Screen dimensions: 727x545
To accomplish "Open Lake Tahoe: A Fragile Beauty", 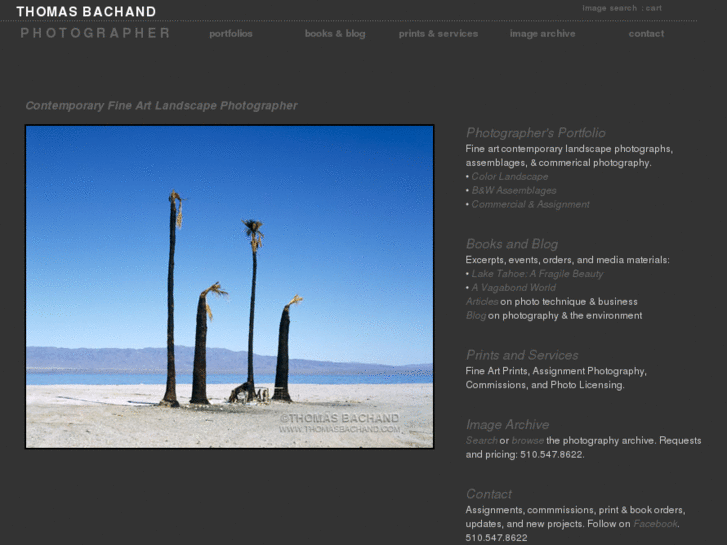I will [x=537, y=274].
